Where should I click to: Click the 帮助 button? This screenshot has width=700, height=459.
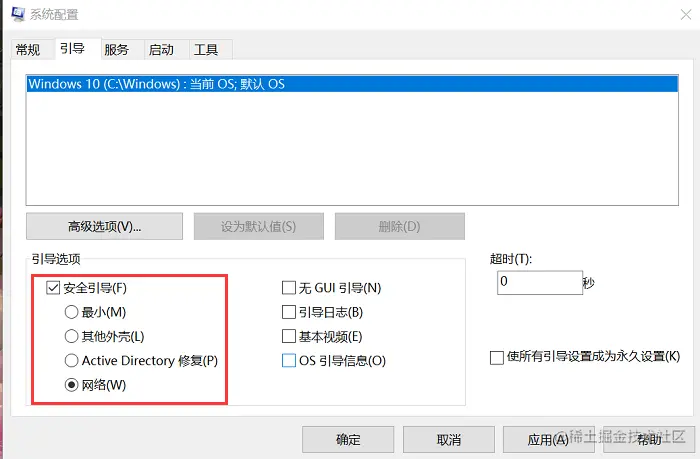(x=649, y=439)
